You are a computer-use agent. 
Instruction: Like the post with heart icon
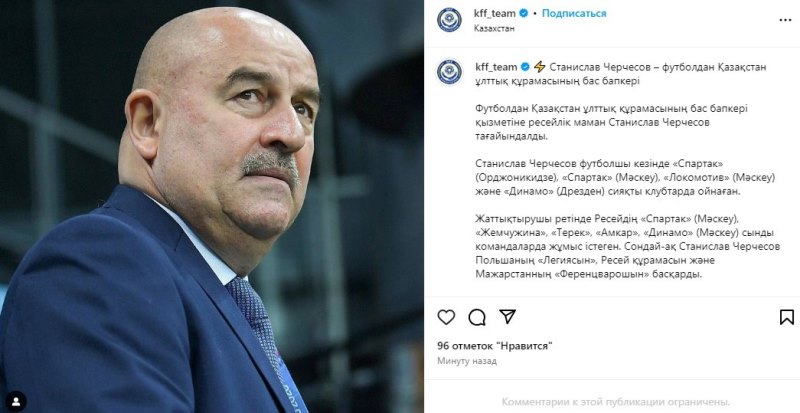click(446, 317)
